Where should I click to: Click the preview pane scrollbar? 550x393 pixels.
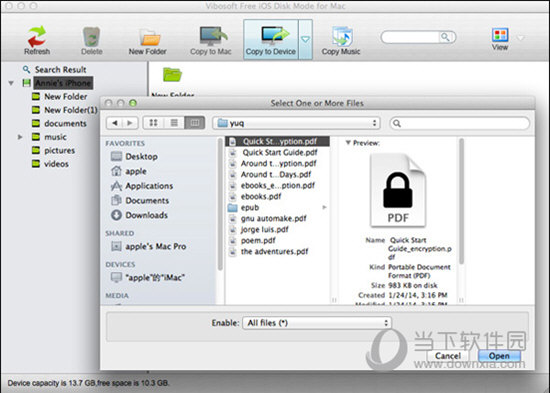(x=461, y=201)
